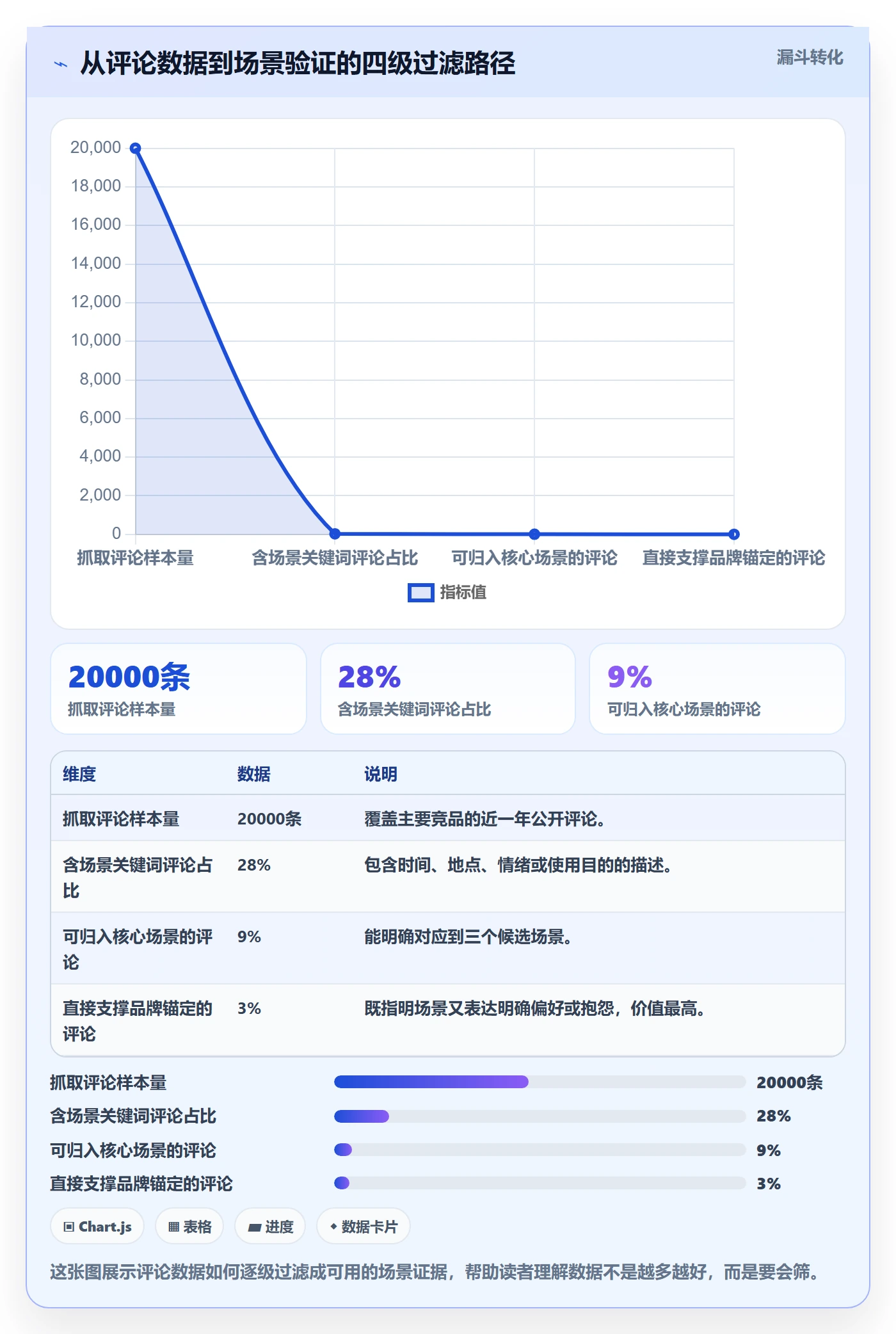This screenshot has height=1334, width=896.
Task: Select table cell 可归入核心场景的评论
Action: coord(138,949)
